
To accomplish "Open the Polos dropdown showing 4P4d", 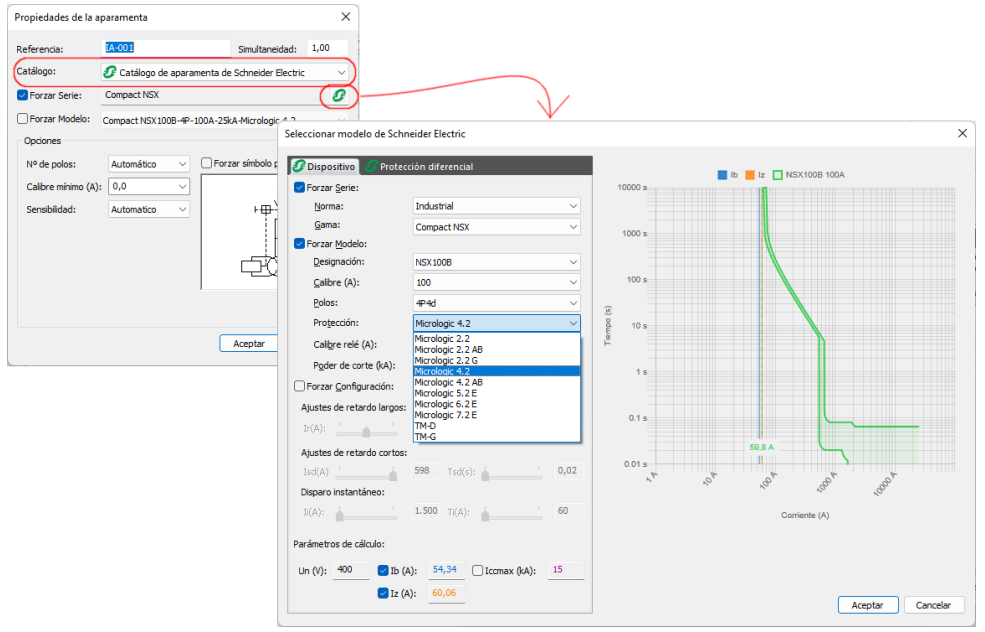I will coord(496,303).
